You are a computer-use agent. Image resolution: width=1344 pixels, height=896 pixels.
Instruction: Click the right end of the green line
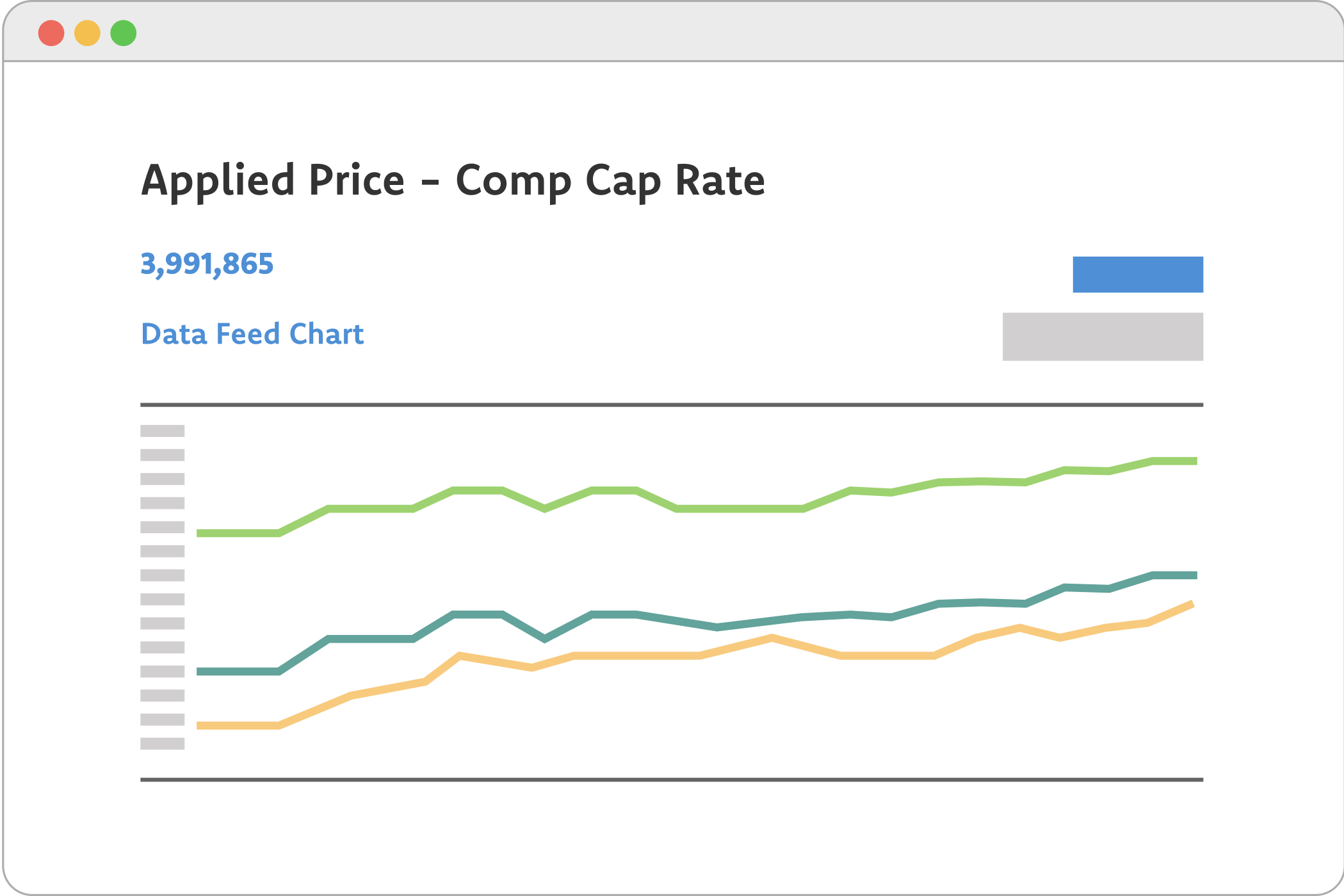1194,461
